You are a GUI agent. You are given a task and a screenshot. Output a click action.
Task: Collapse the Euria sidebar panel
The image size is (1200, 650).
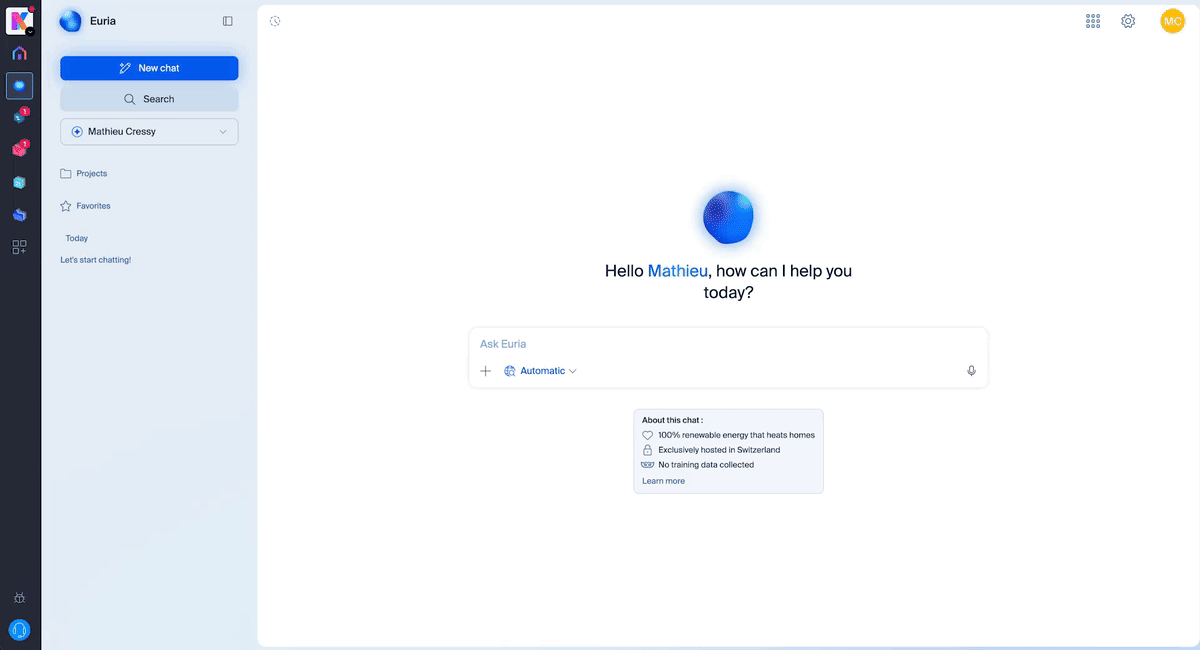click(228, 21)
